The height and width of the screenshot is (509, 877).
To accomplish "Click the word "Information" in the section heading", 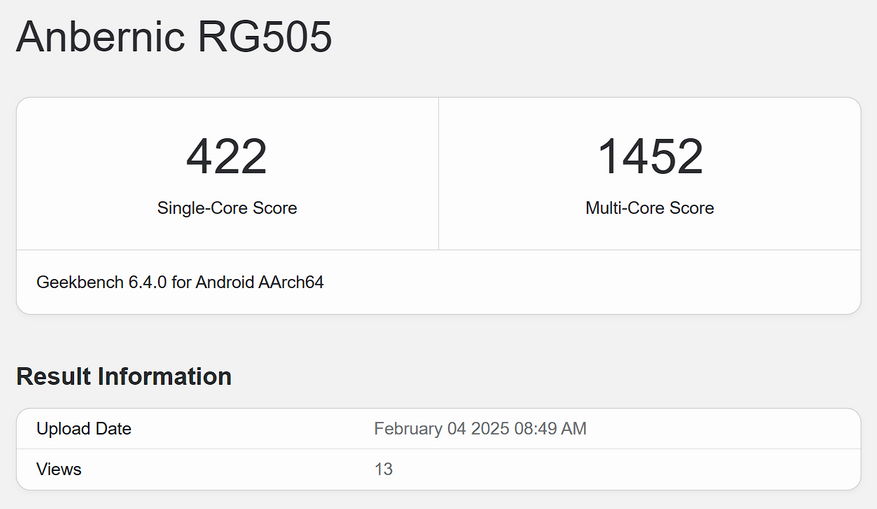I will coord(164,376).
